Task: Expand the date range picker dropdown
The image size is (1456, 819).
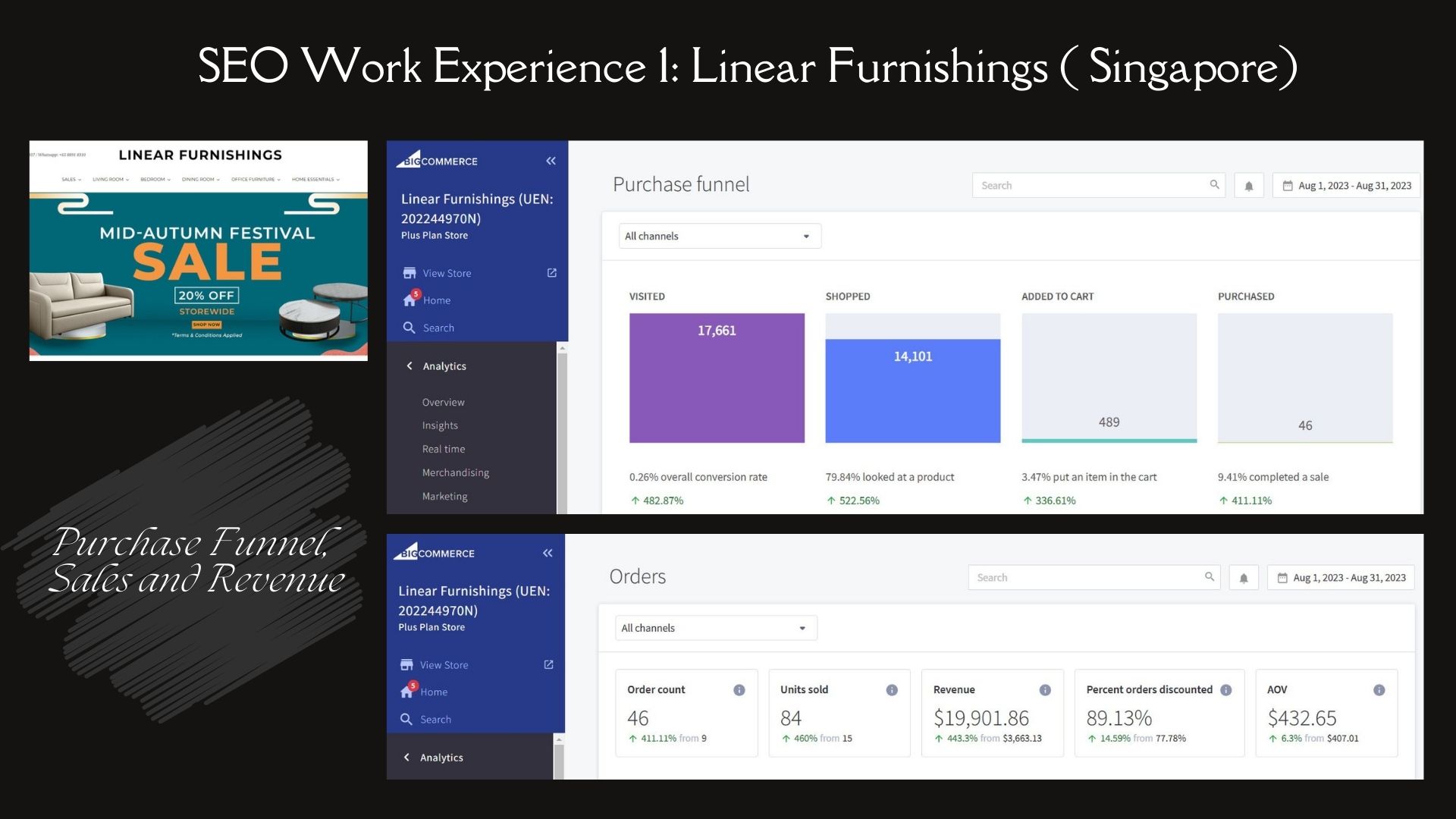Action: [1345, 185]
